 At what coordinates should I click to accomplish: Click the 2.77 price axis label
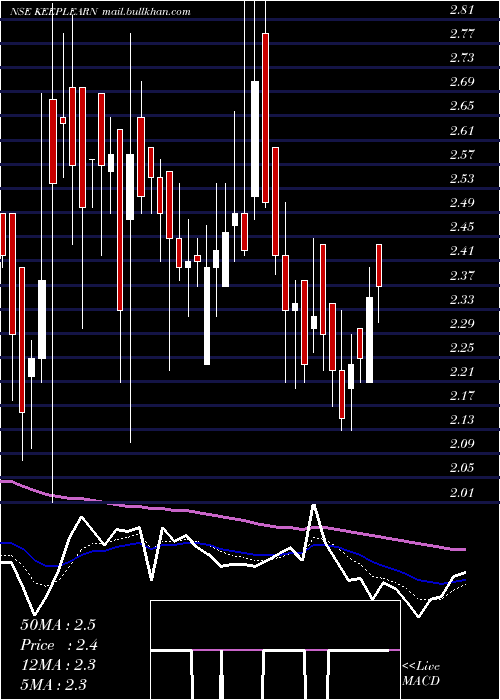(462, 34)
